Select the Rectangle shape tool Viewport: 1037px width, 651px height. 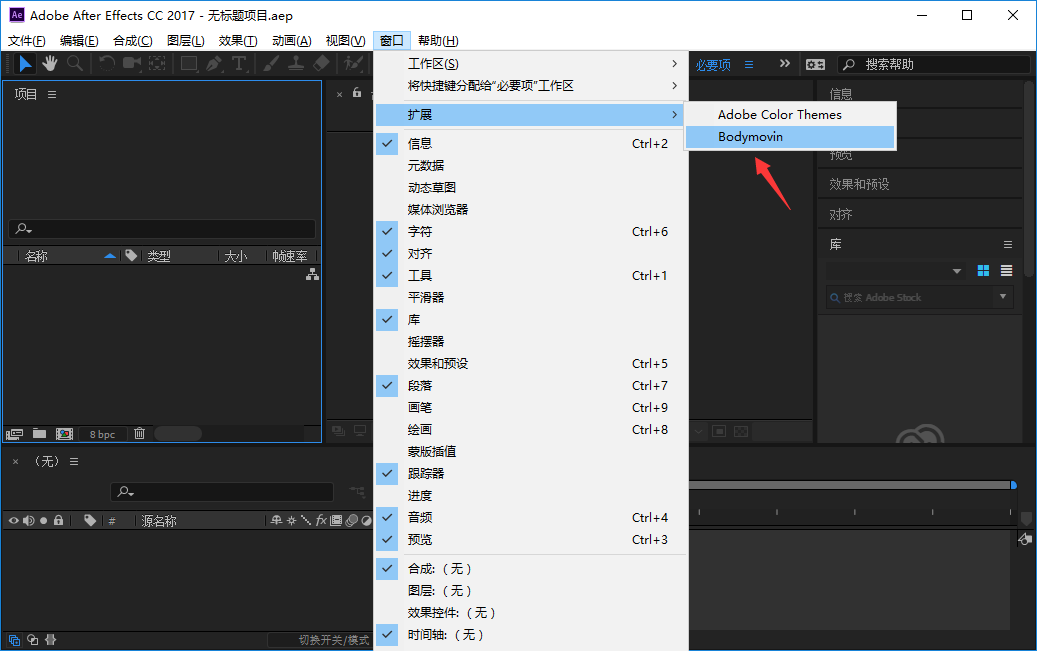tap(189, 64)
